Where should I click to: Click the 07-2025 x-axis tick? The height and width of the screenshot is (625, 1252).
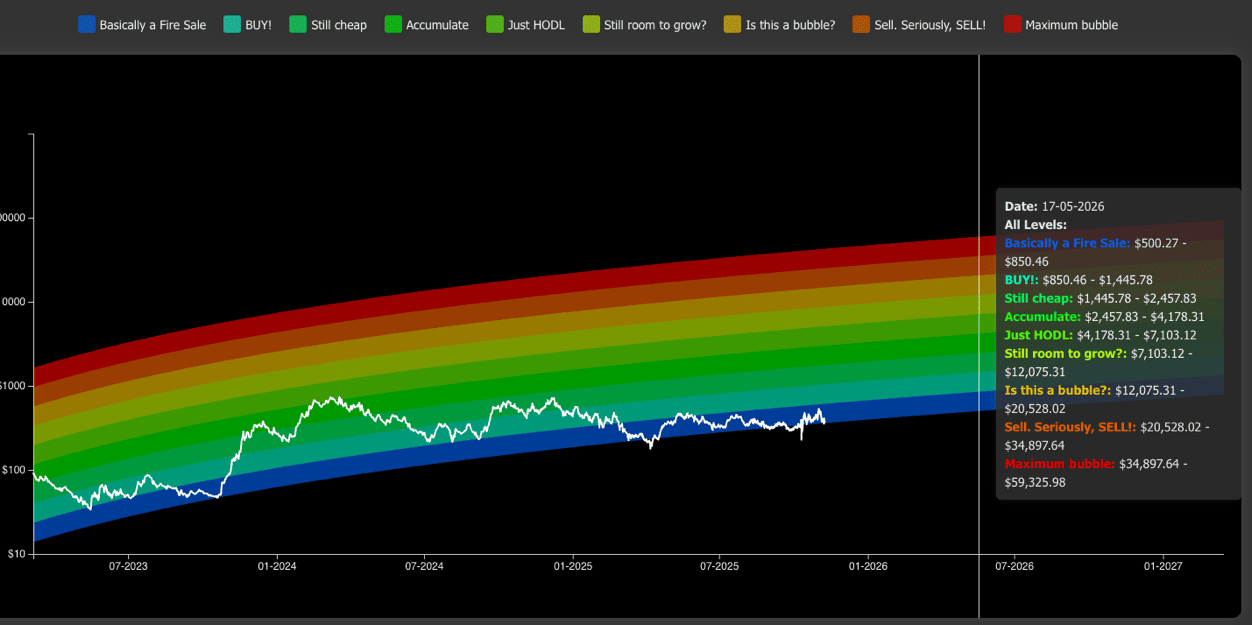pyautogui.click(x=719, y=567)
